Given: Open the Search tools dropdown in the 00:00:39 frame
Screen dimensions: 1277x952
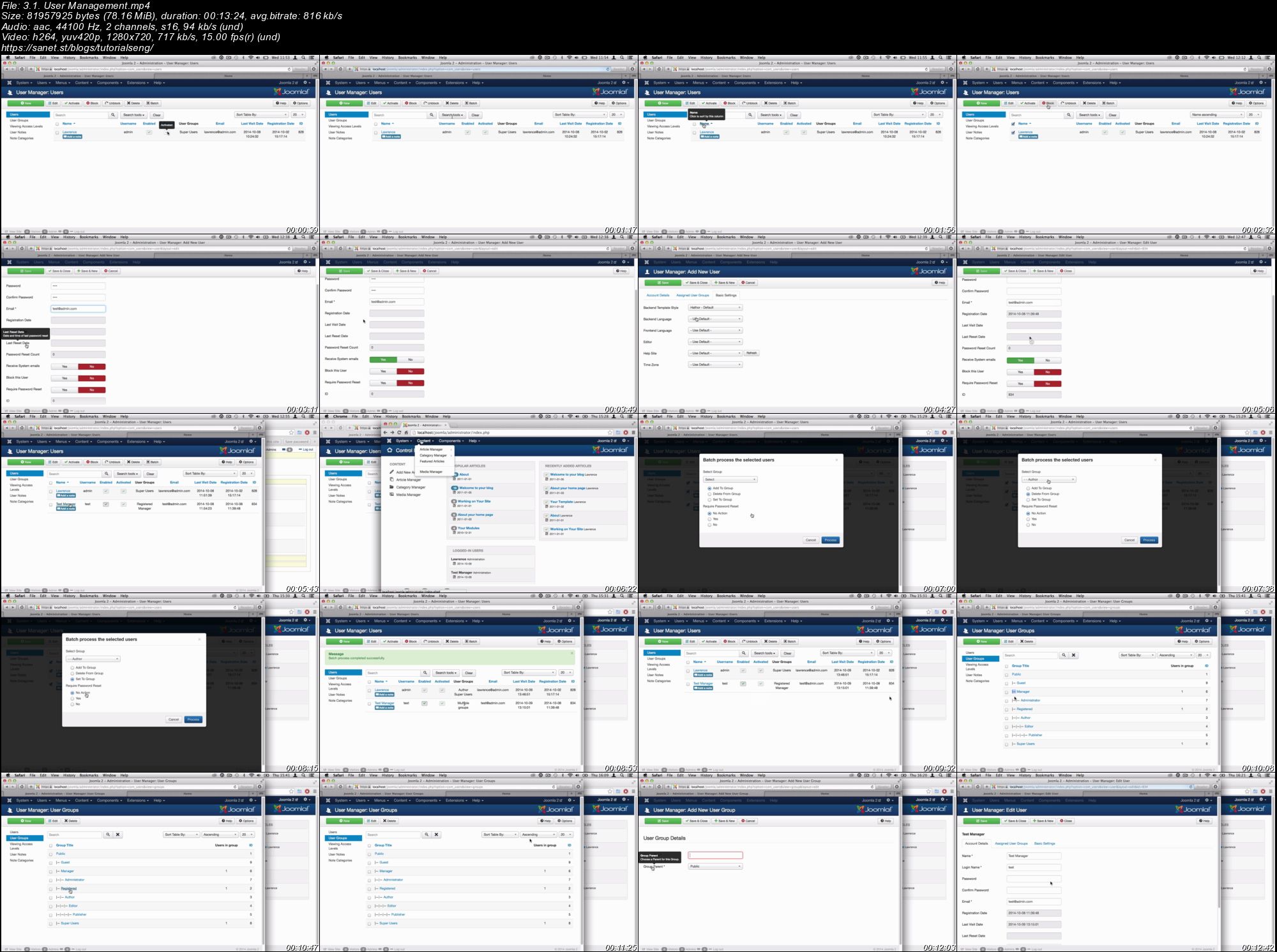Looking at the screenshot, I should (134, 115).
